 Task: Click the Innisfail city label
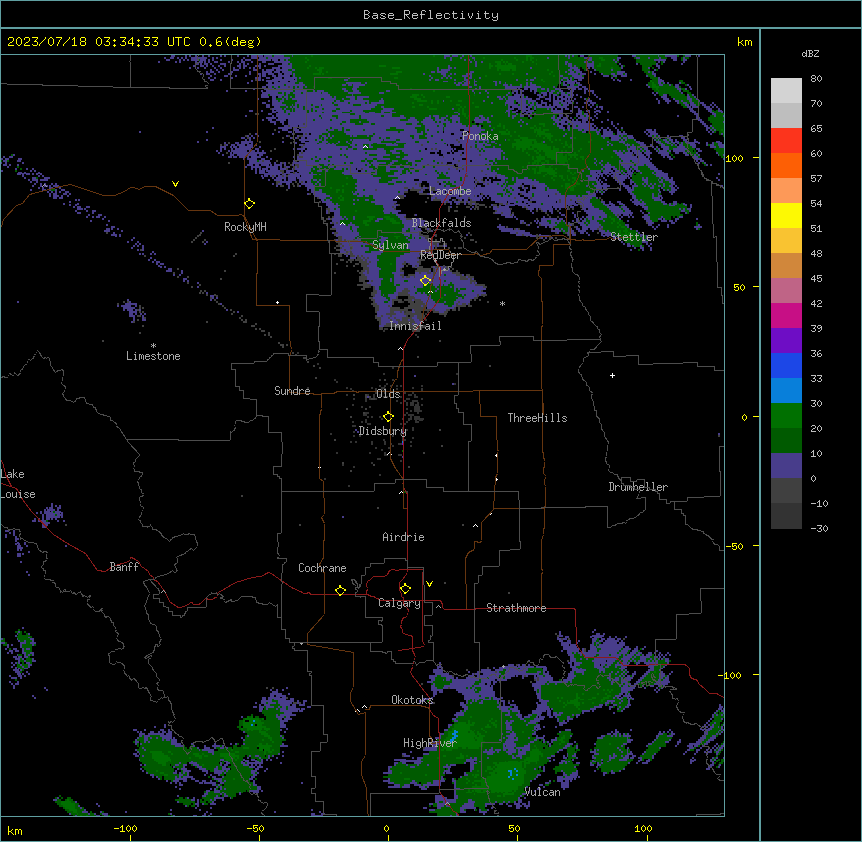pos(415,326)
